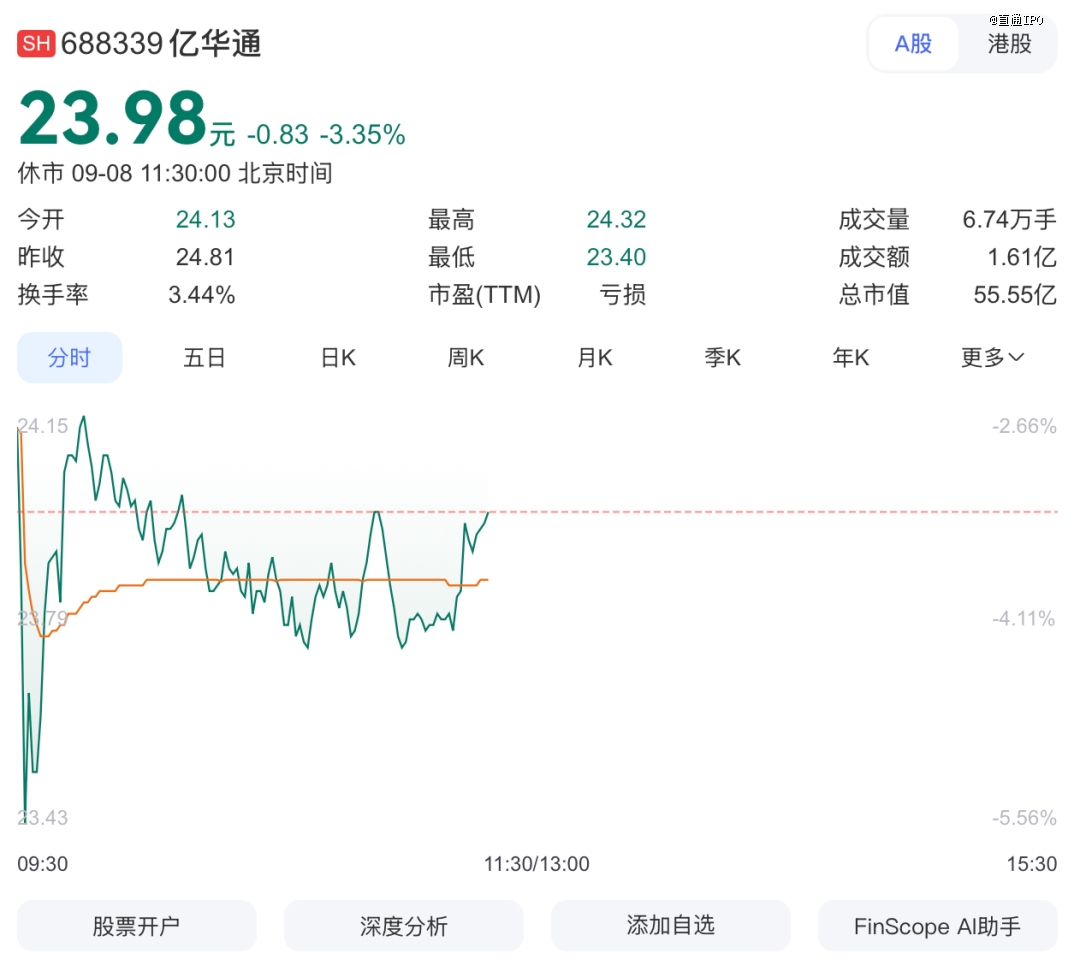Click the red SH exchange badge

coord(36,44)
